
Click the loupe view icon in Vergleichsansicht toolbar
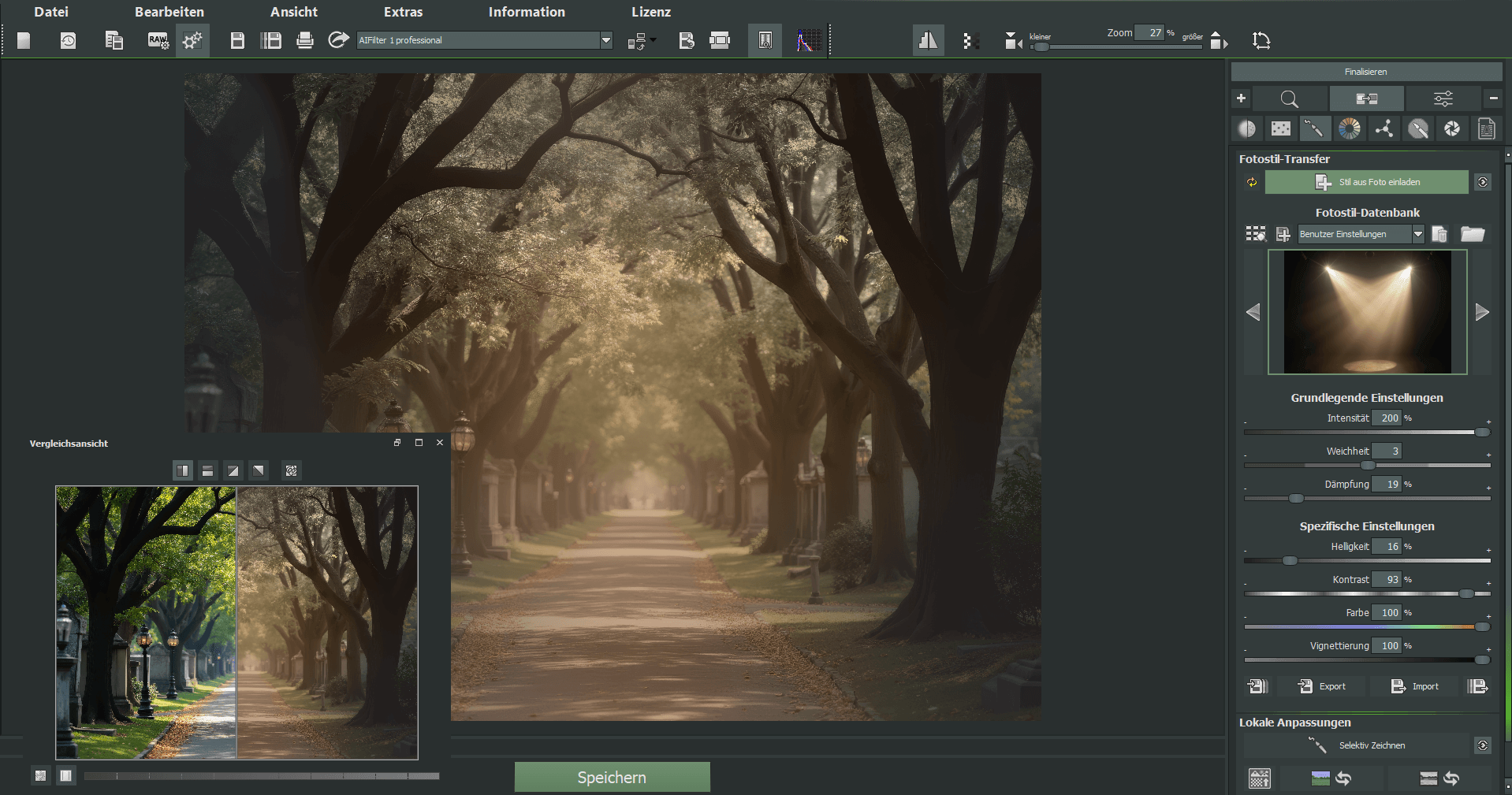(292, 470)
